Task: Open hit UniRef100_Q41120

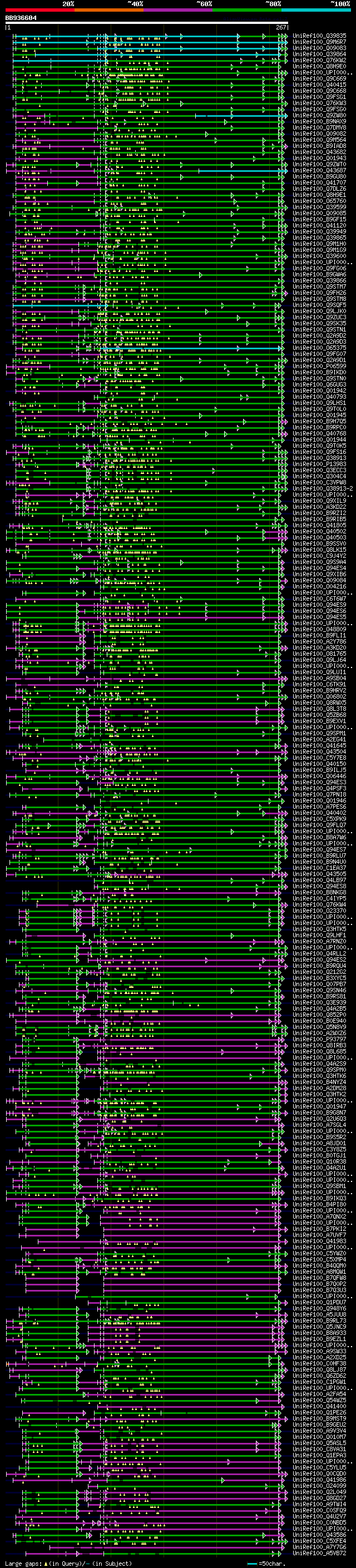Action: click(x=319, y=226)
